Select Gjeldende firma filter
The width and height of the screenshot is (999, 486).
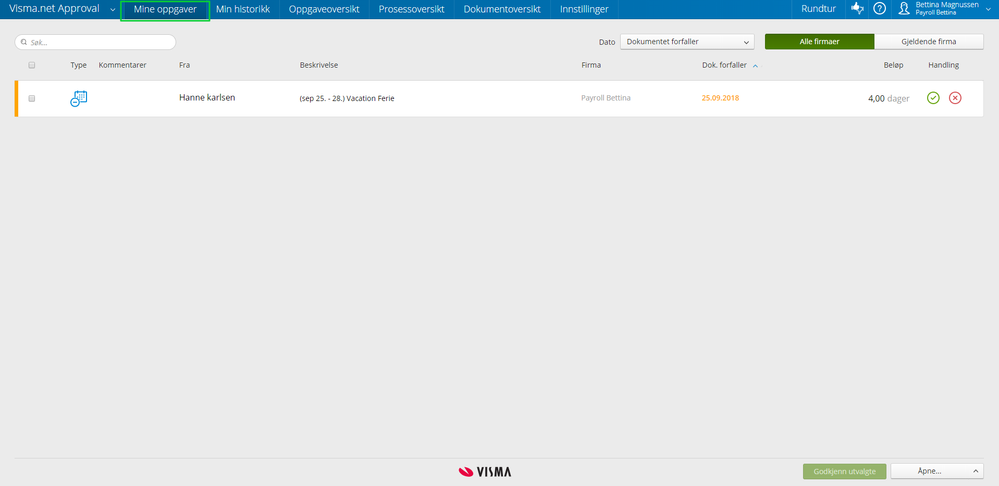click(928, 41)
